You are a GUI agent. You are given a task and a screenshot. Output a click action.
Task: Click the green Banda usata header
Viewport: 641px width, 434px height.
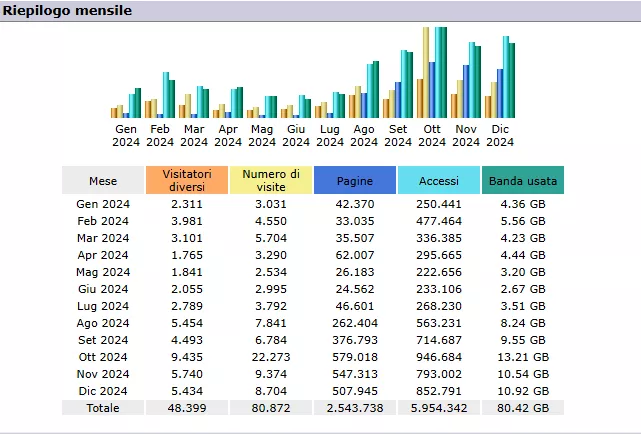pyautogui.click(x=523, y=180)
